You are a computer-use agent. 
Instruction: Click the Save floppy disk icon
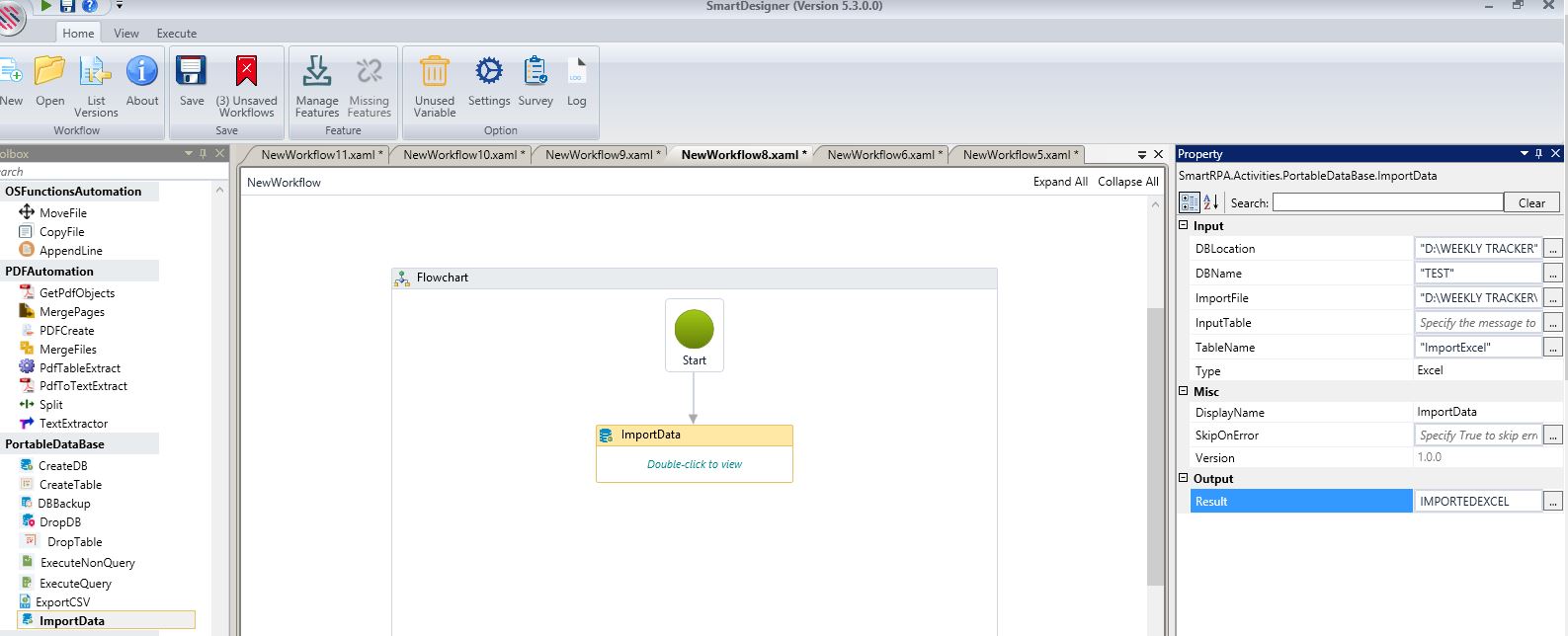point(191,72)
